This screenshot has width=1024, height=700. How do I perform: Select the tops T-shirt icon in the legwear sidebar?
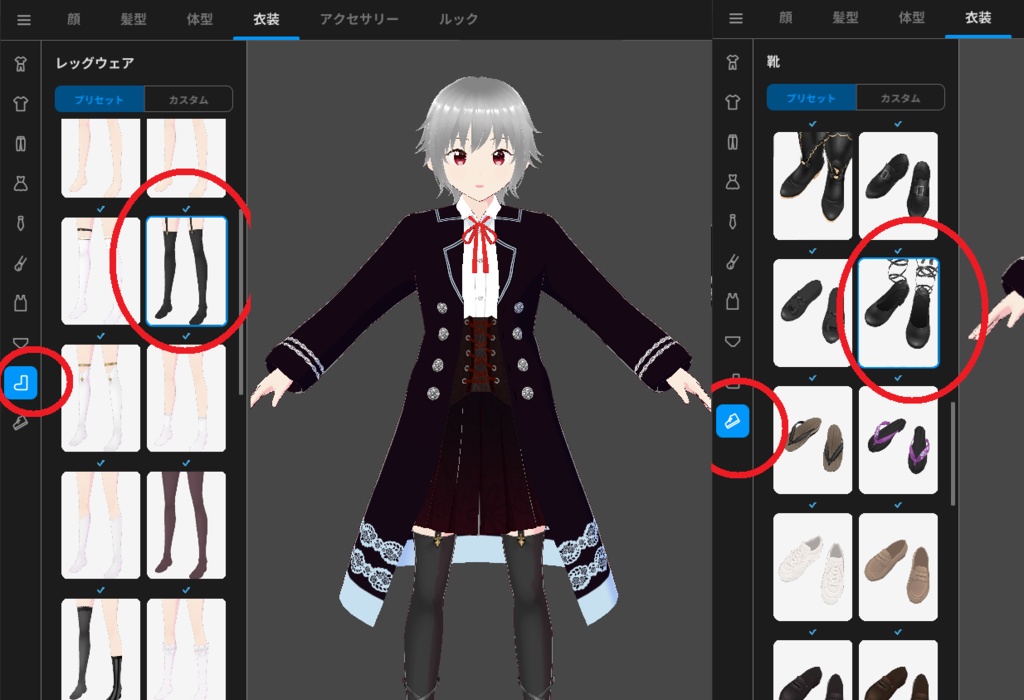pyautogui.click(x=20, y=103)
